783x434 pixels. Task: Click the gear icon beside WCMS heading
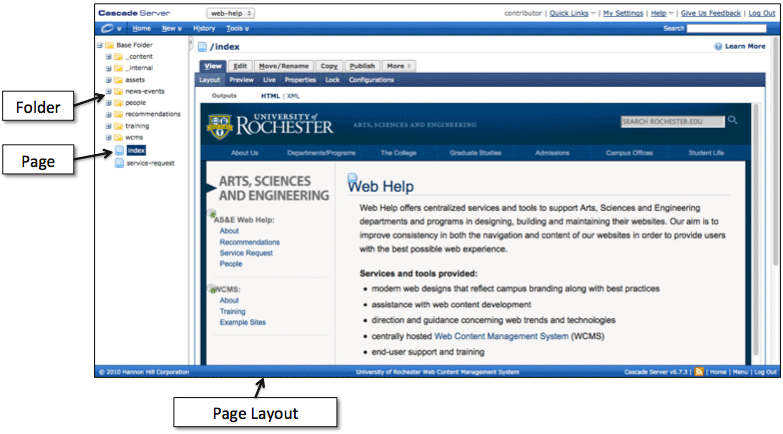(x=212, y=288)
